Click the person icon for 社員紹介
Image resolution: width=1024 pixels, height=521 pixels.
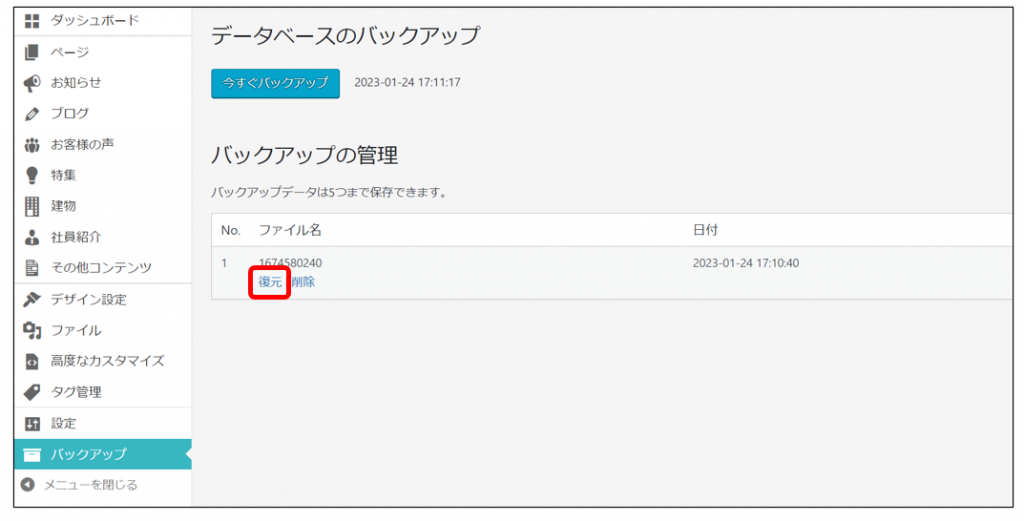[x=31, y=238]
